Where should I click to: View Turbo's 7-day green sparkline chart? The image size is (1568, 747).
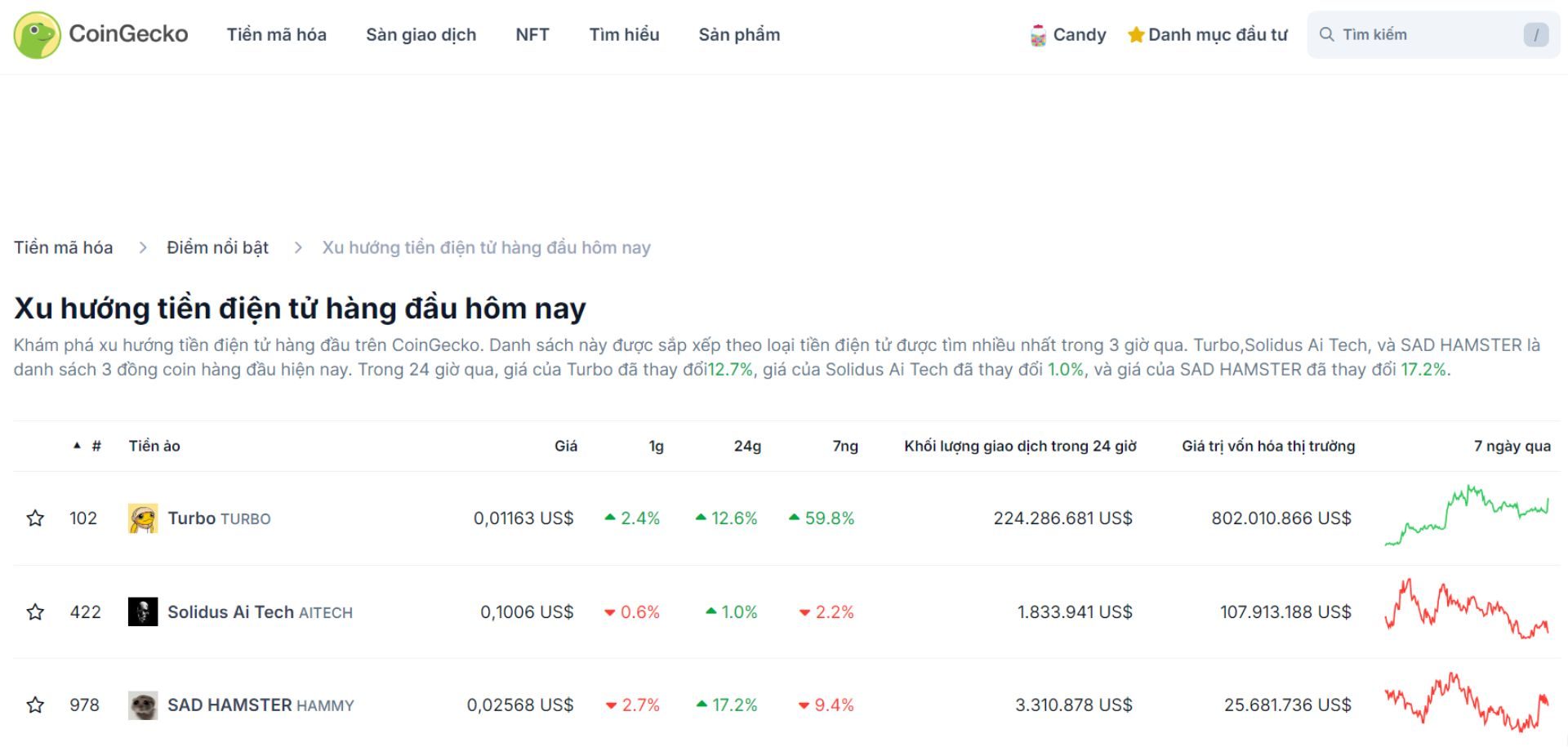[1467, 516]
